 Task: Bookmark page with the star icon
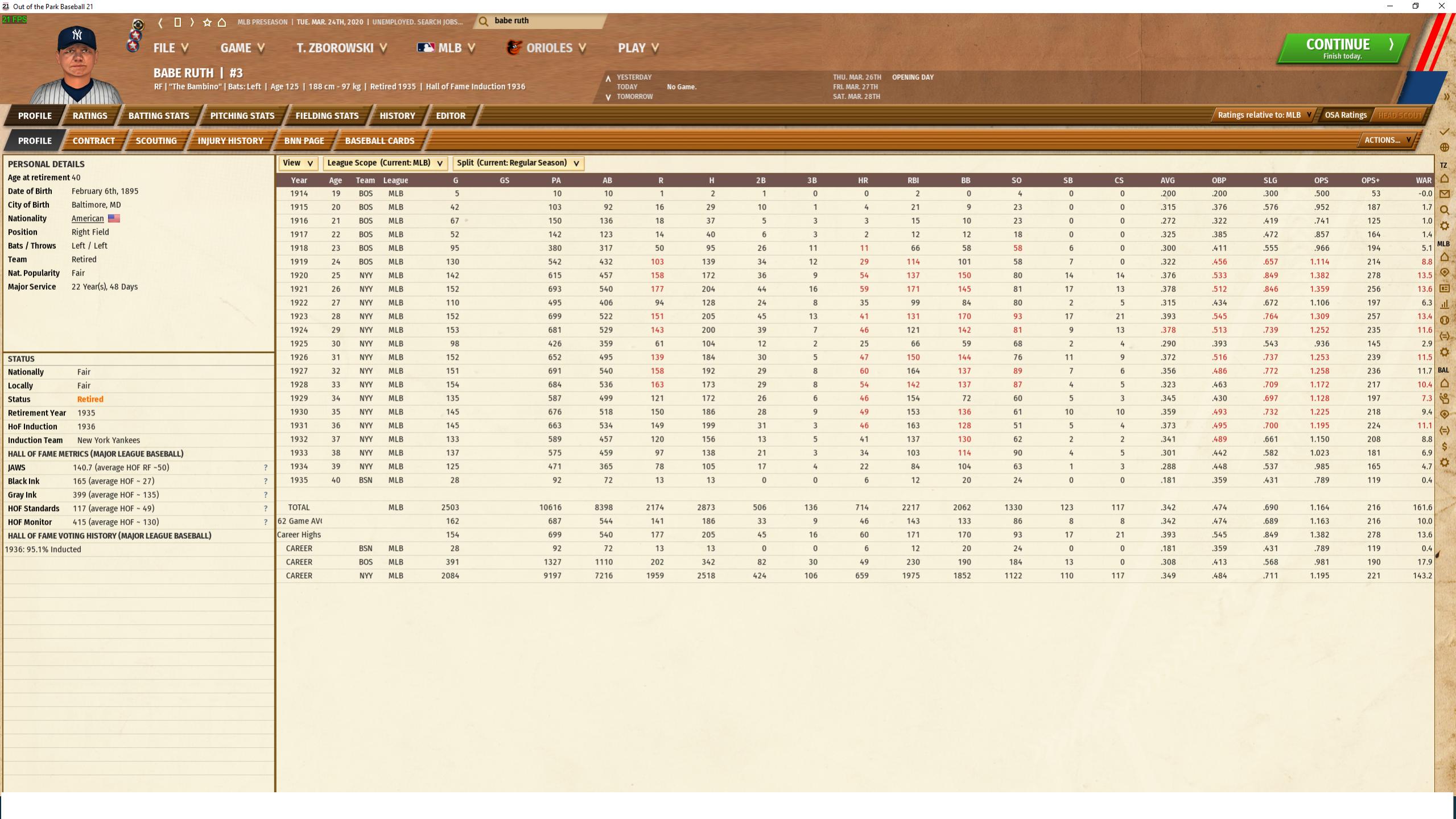[207, 22]
